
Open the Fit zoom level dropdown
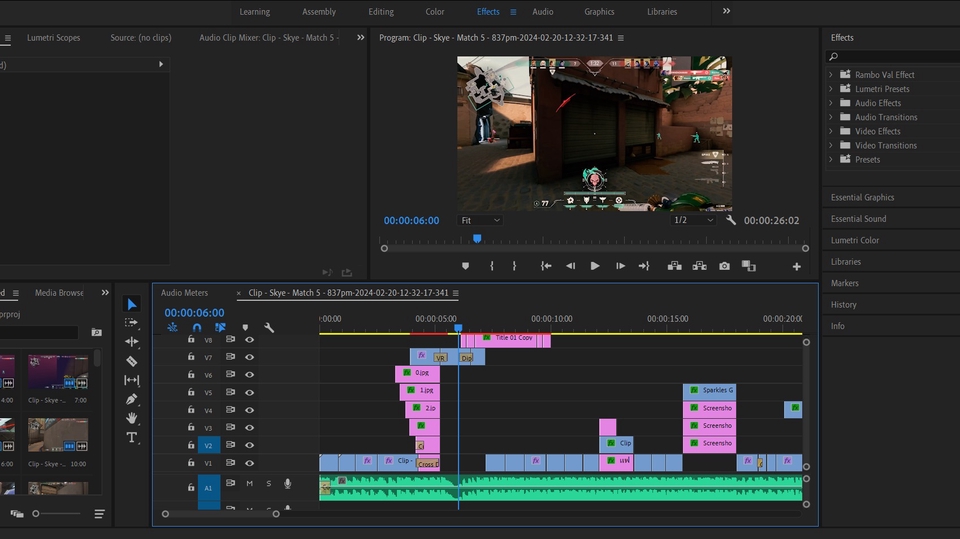[480, 220]
